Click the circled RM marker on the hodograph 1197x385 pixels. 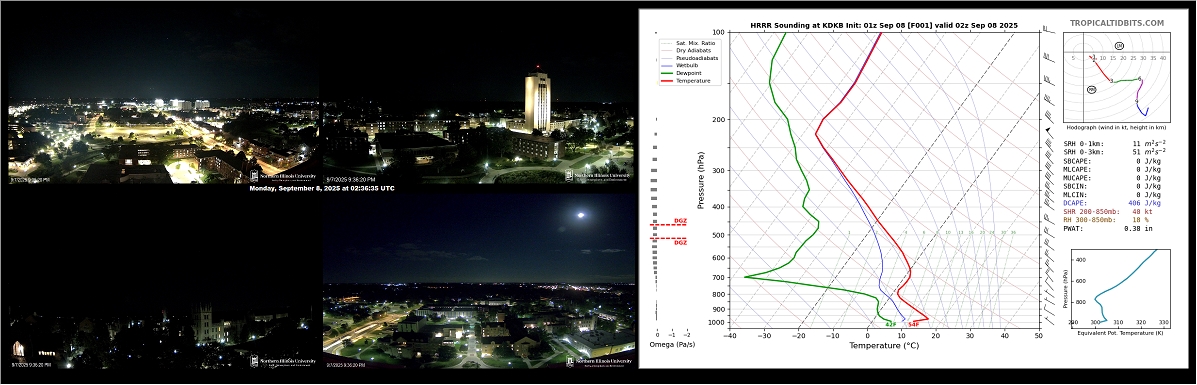point(1092,90)
